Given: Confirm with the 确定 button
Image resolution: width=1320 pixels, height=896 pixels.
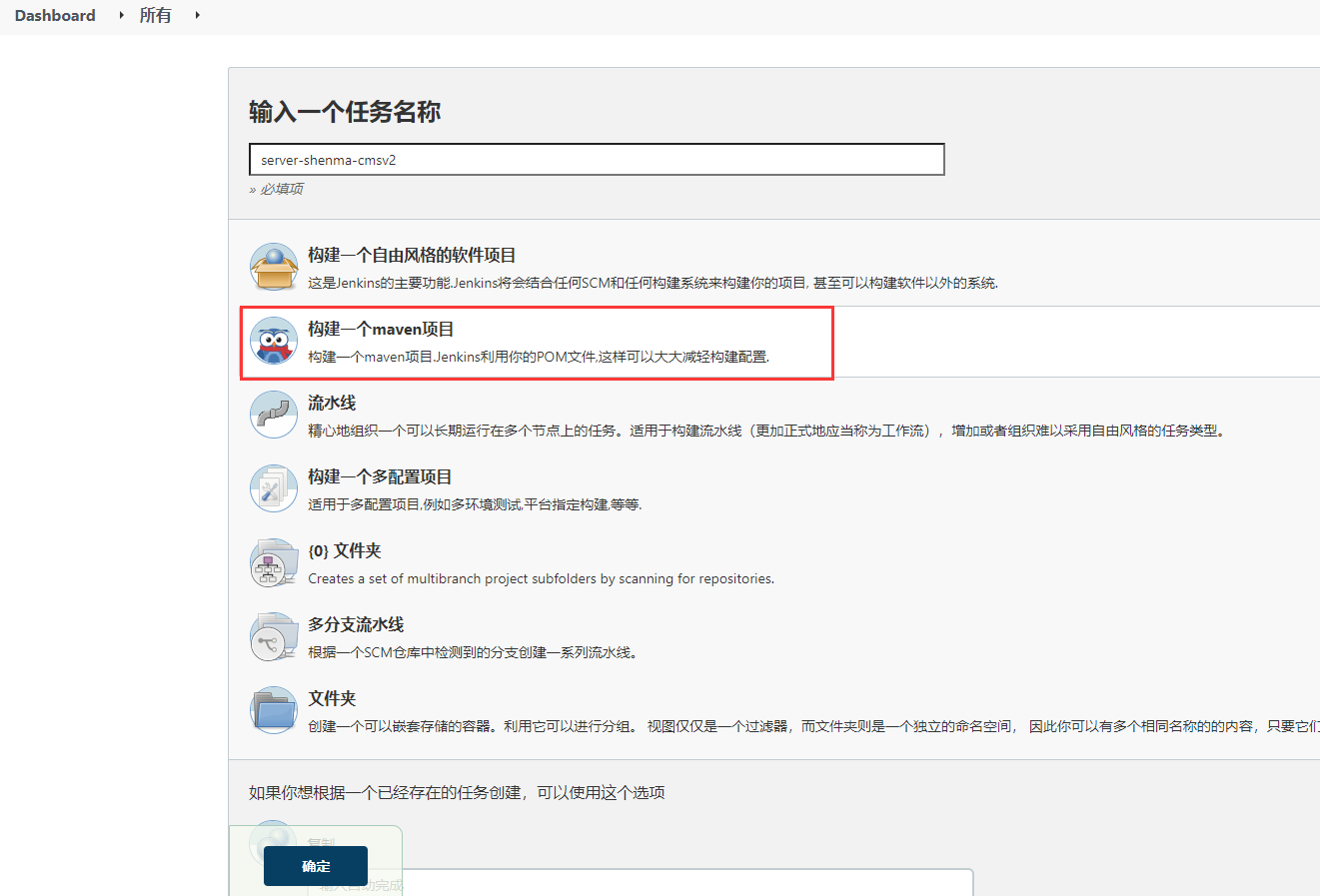Looking at the screenshot, I should 316,866.
